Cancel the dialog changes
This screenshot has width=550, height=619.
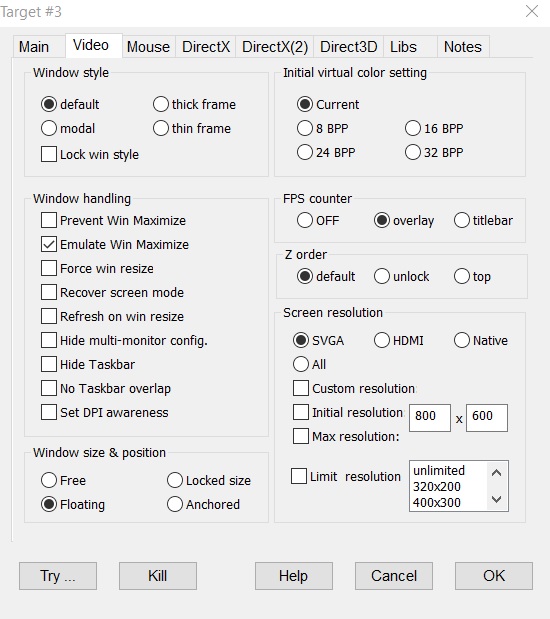coord(394,576)
